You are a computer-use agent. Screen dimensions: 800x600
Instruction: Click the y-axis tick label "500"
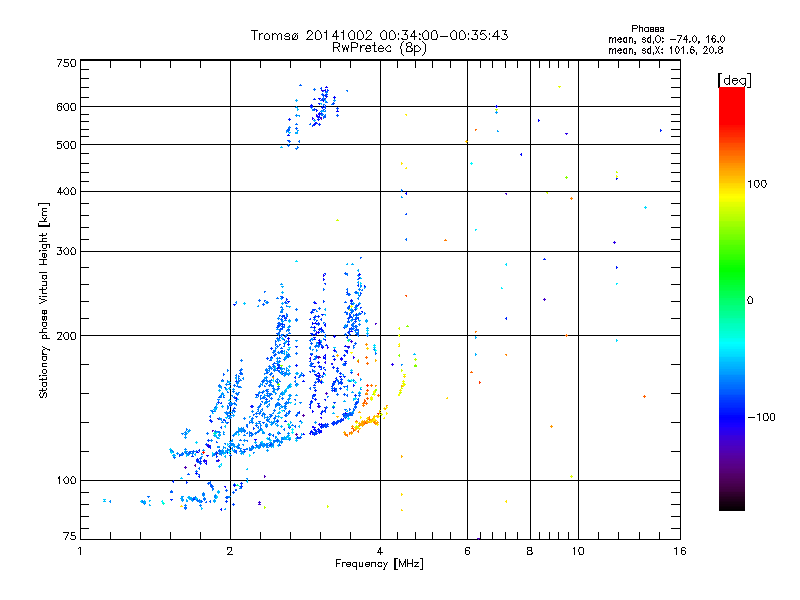pyautogui.click(x=66, y=145)
